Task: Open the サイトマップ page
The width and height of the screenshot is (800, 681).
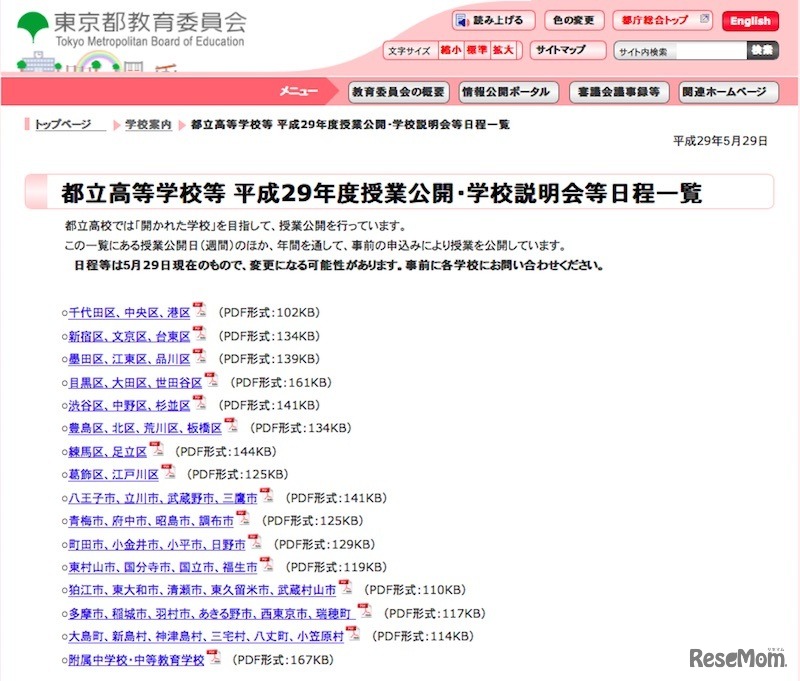Action: 567,50
